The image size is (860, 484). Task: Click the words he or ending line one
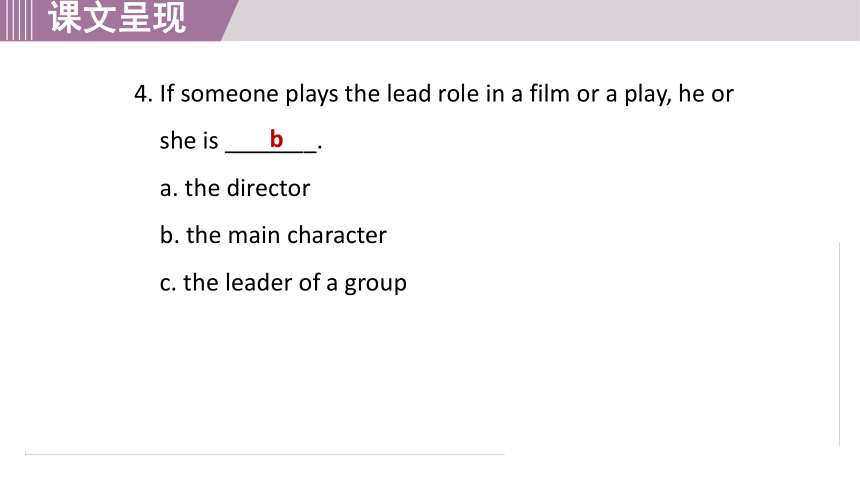tap(705, 94)
